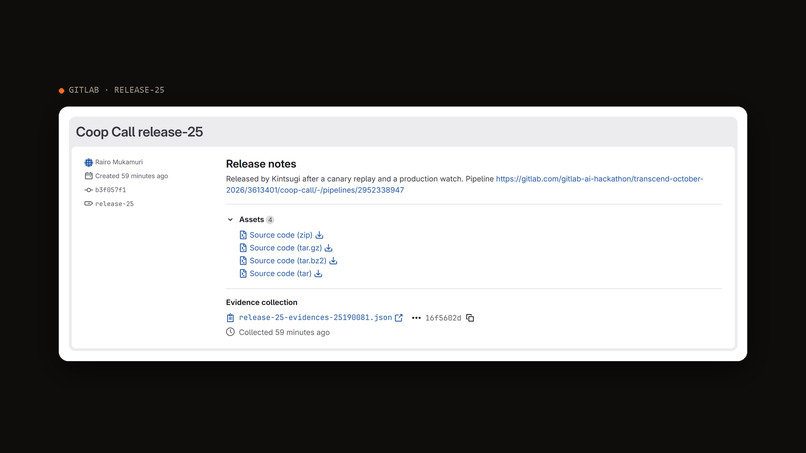Click the commit icon beside b3f057f1
Screen dimensions: 806x453
point(88,190)
